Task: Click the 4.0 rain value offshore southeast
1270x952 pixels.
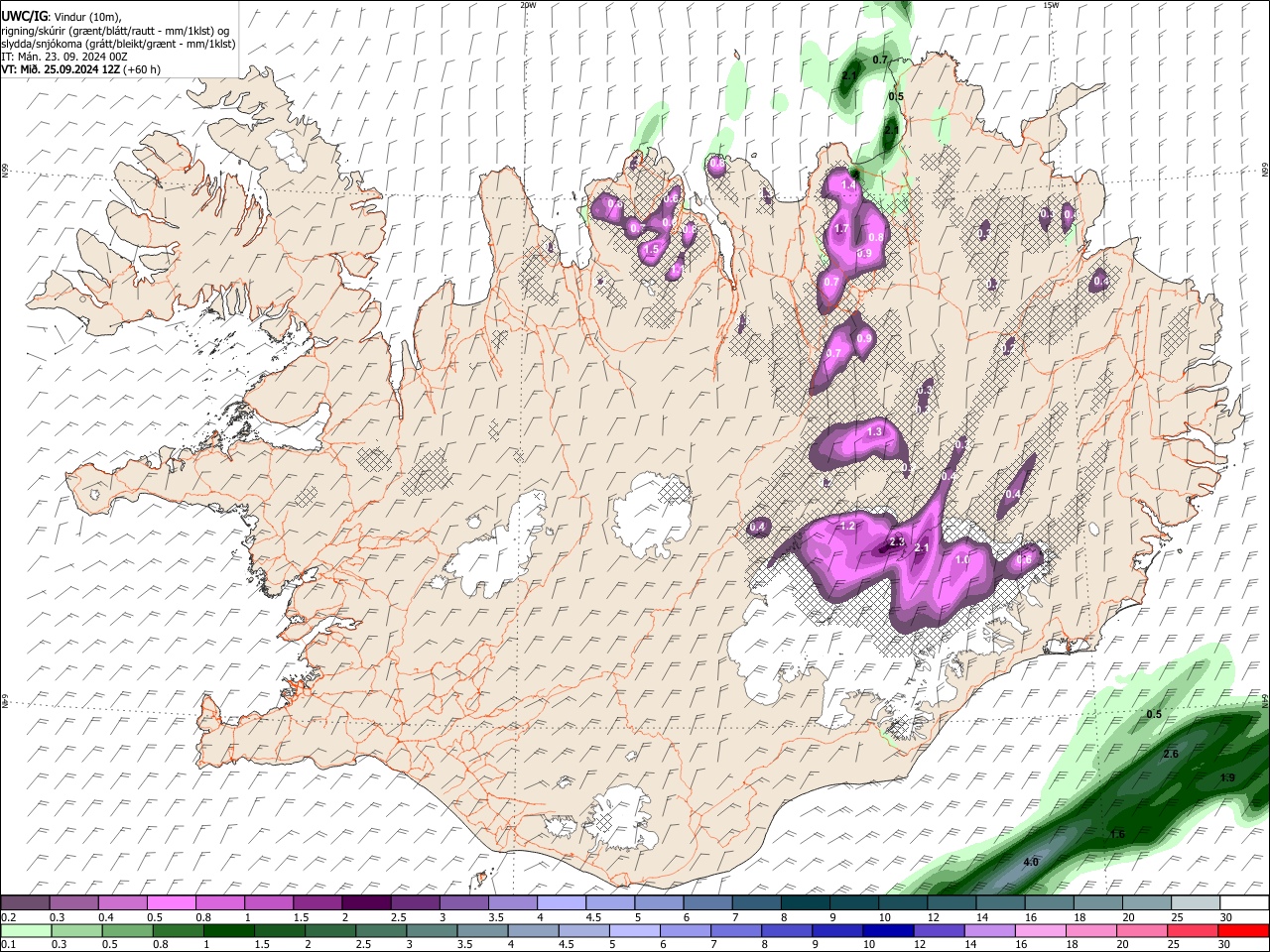Action: (1031, 862)
